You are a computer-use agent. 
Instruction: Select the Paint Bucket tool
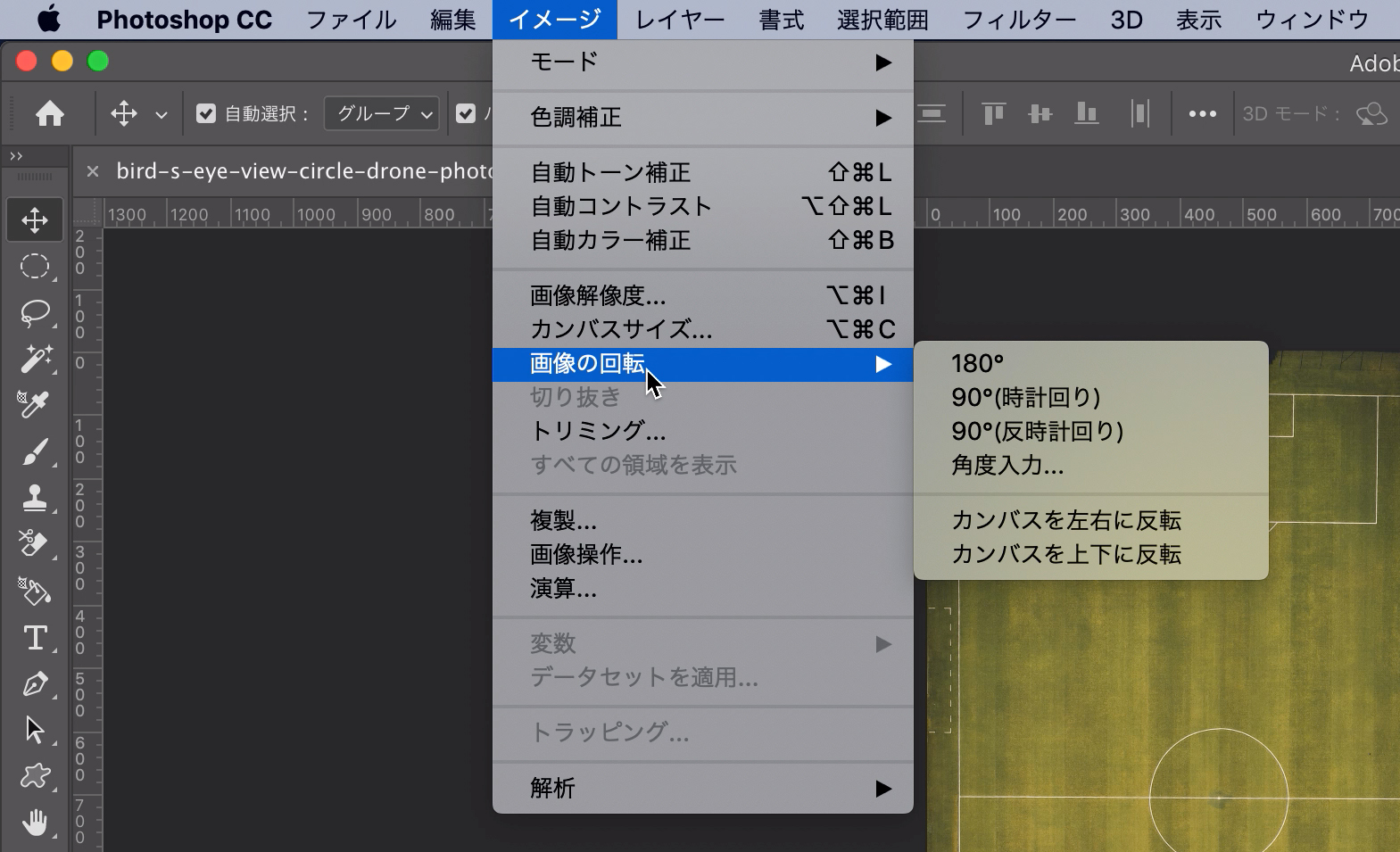35,591
